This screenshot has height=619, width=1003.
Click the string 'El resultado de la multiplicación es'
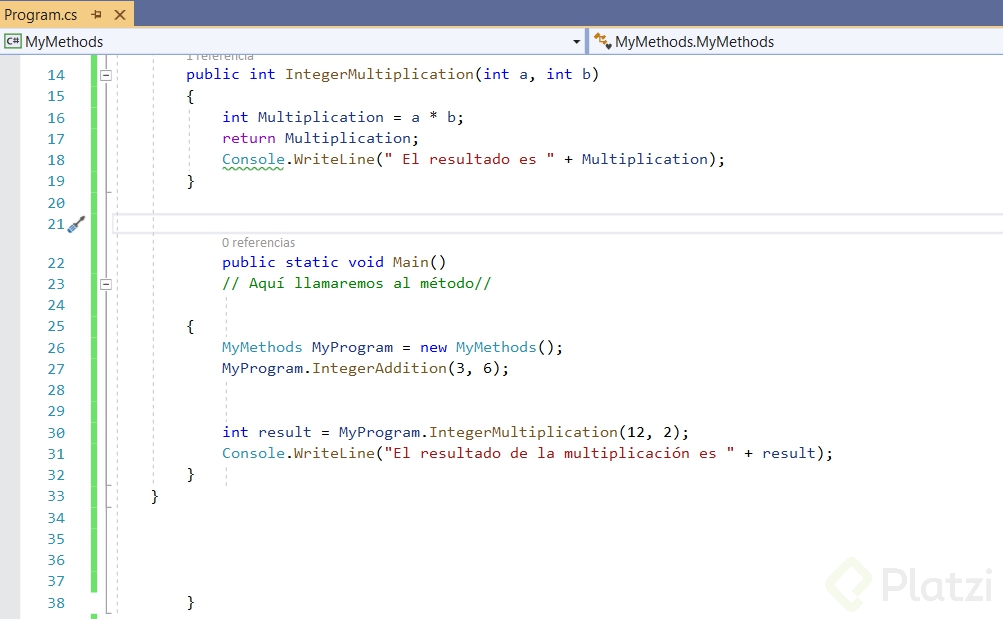(558, 453)
